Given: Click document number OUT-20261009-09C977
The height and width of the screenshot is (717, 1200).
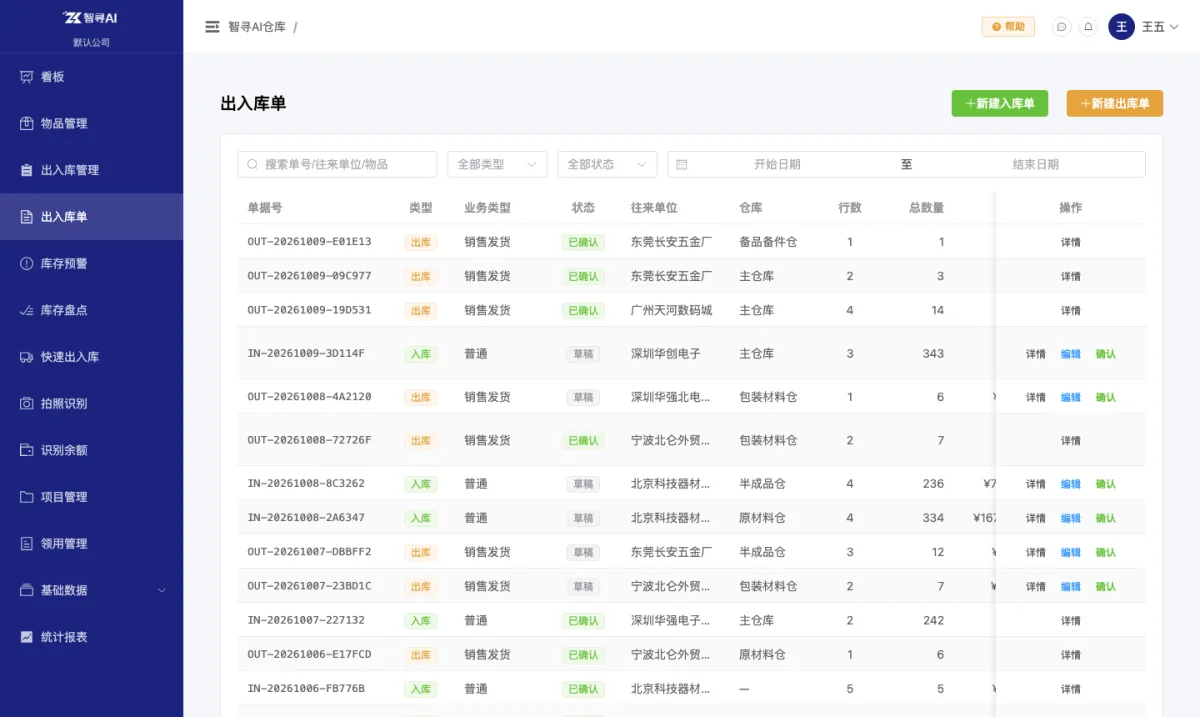Looking at the screenshot, I should coord(309,276).
